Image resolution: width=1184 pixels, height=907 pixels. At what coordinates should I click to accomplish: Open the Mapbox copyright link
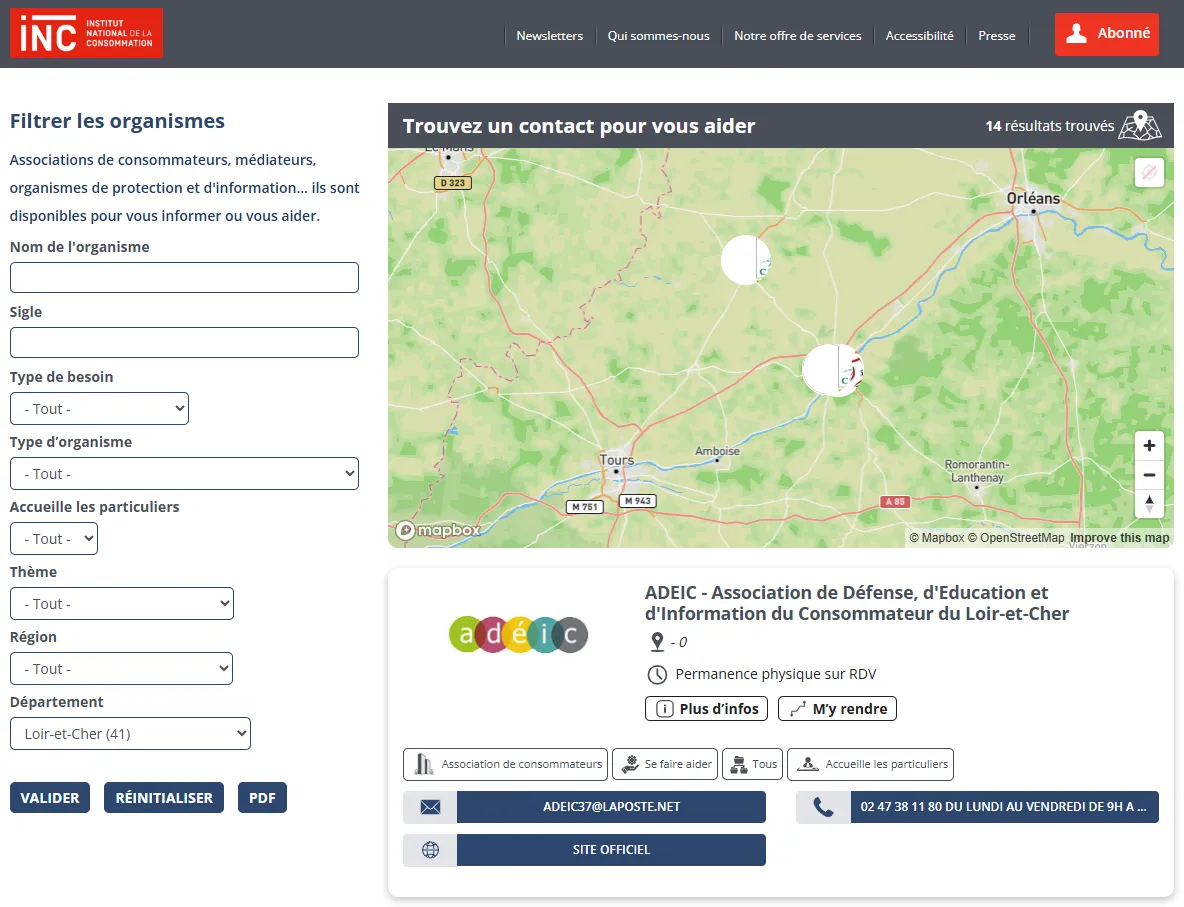pos(936,538)
